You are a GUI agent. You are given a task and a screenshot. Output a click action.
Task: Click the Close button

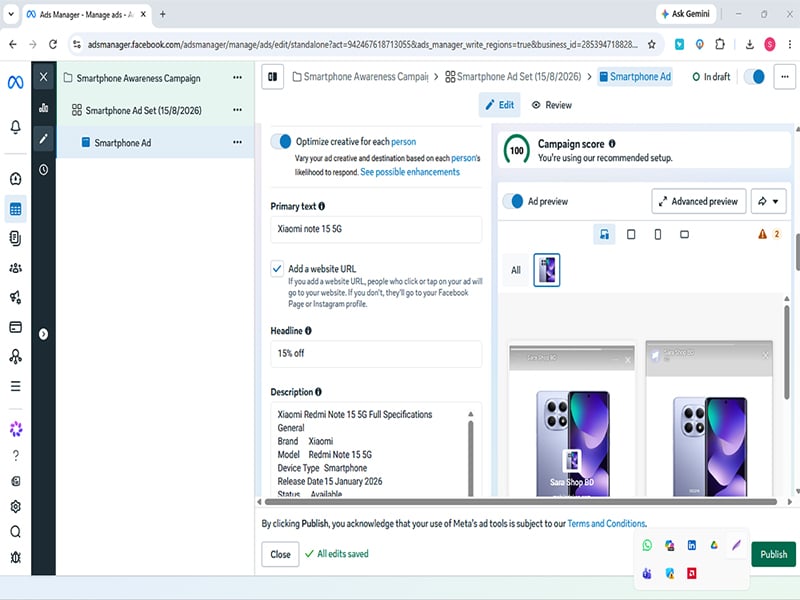(280, 554)
